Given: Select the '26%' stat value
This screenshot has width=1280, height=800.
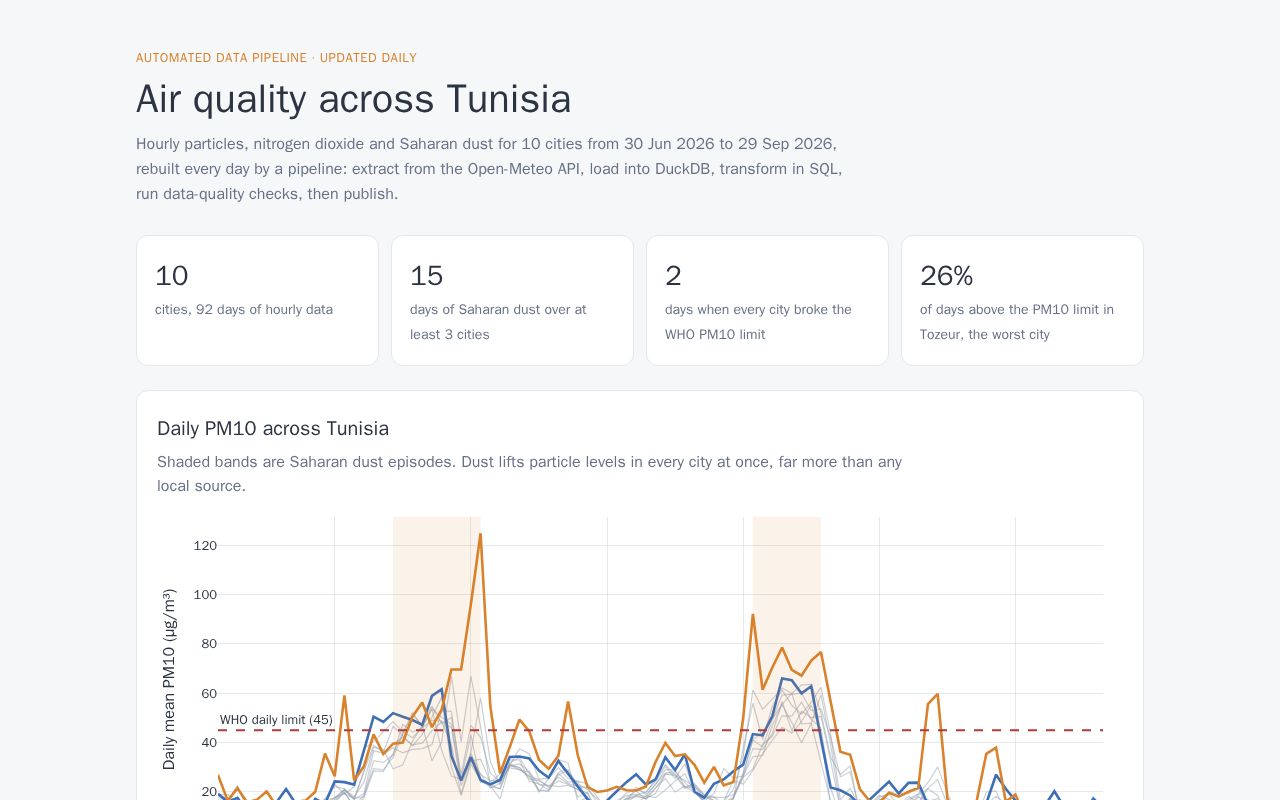Looking at the screenshot, I should point(946,276).
